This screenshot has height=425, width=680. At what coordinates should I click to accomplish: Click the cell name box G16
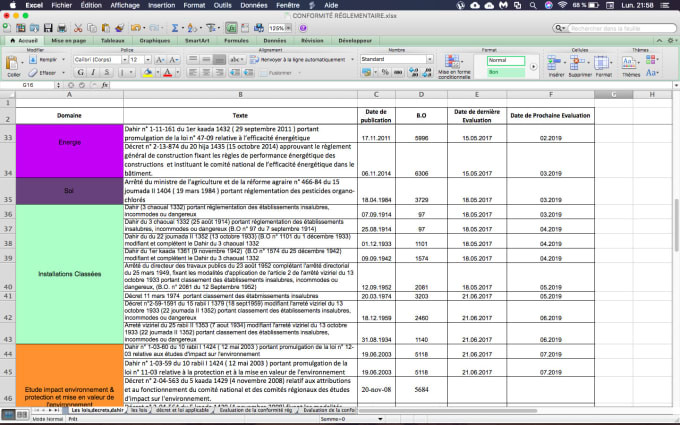pos(28,85)
